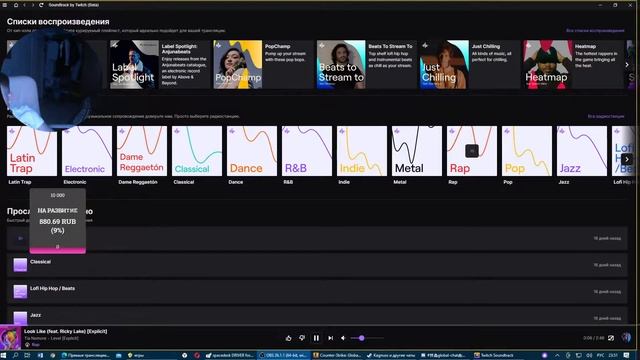Click the Lofi Hip Hop recent row icon
Image resolution: width=640 pixels, height=360 pixels.
tap(20, 291)
